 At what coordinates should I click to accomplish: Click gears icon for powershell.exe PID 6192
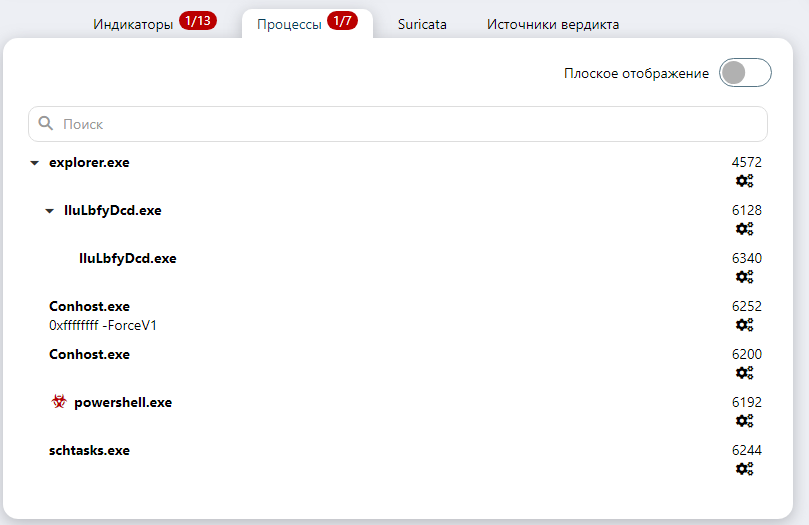coord(744,421)
